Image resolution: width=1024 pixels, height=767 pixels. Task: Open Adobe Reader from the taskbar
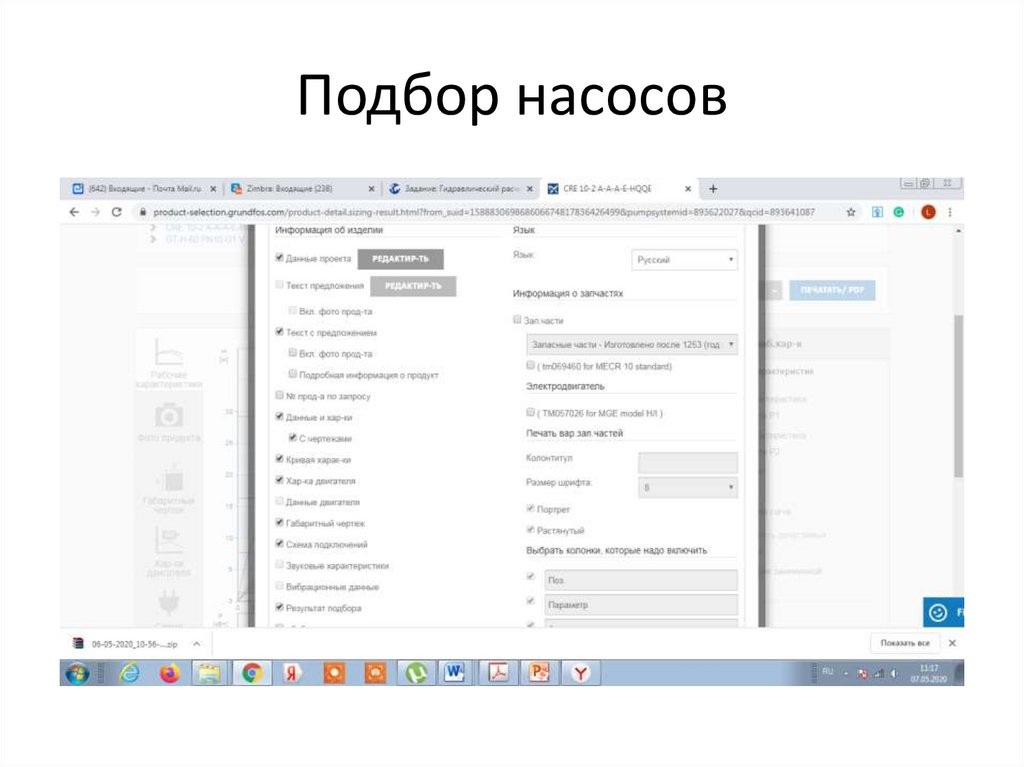click(x=496, y=673)
